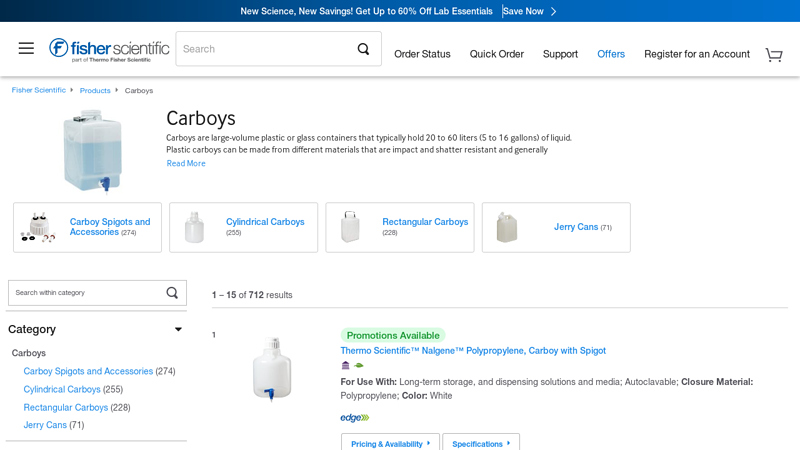800x450 pixels.
Task: Select Jerry Cans in sidebar category list
Action: (45, 424)
